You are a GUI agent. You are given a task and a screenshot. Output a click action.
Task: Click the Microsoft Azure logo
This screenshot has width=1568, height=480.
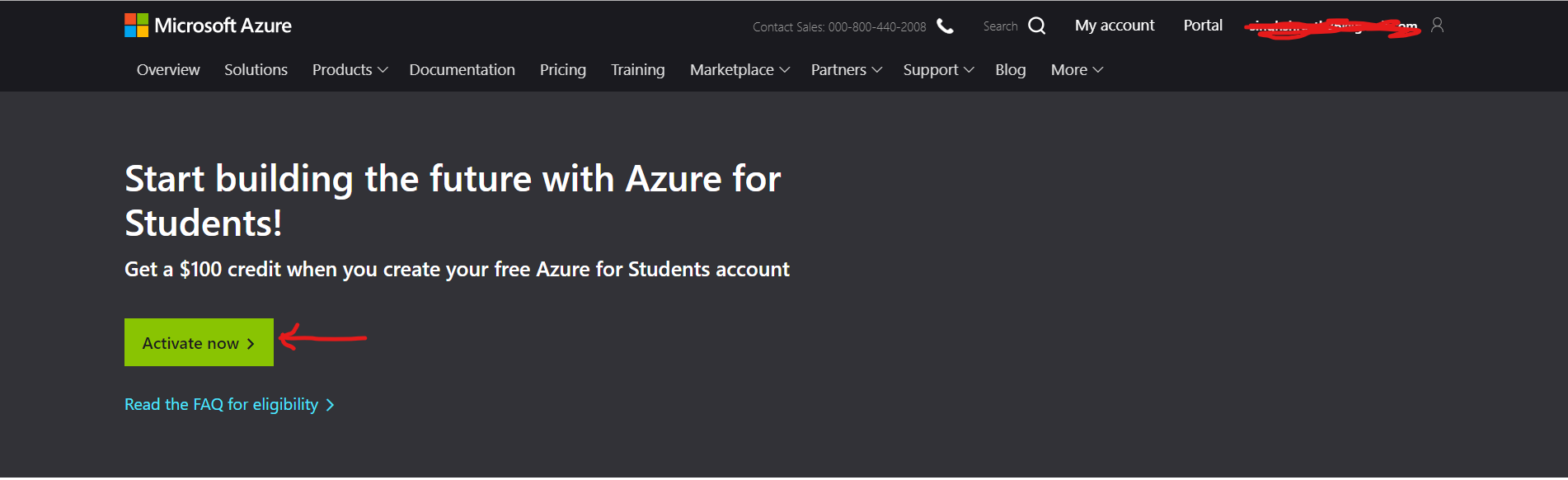coord(208,26)
